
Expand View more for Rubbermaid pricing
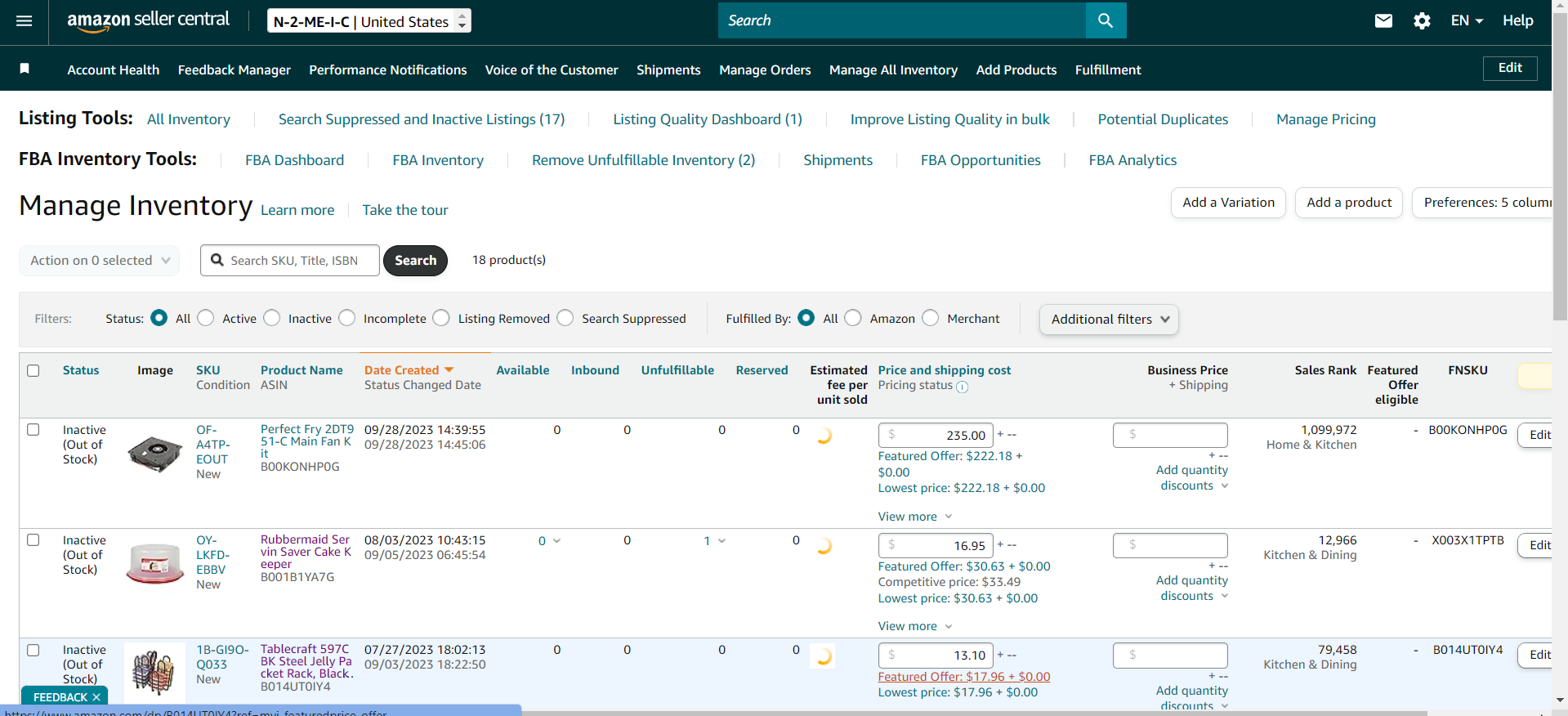click(915, 626)
